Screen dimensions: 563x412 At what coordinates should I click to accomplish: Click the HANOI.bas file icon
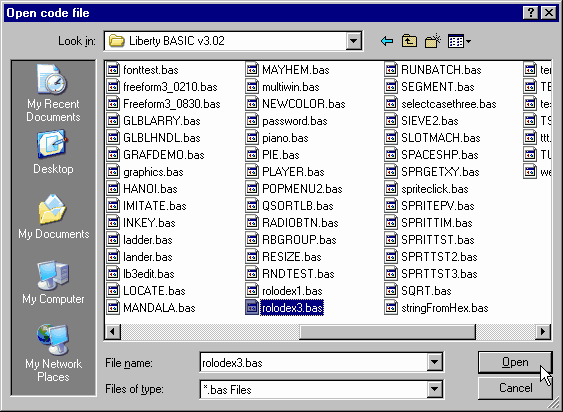113,189
